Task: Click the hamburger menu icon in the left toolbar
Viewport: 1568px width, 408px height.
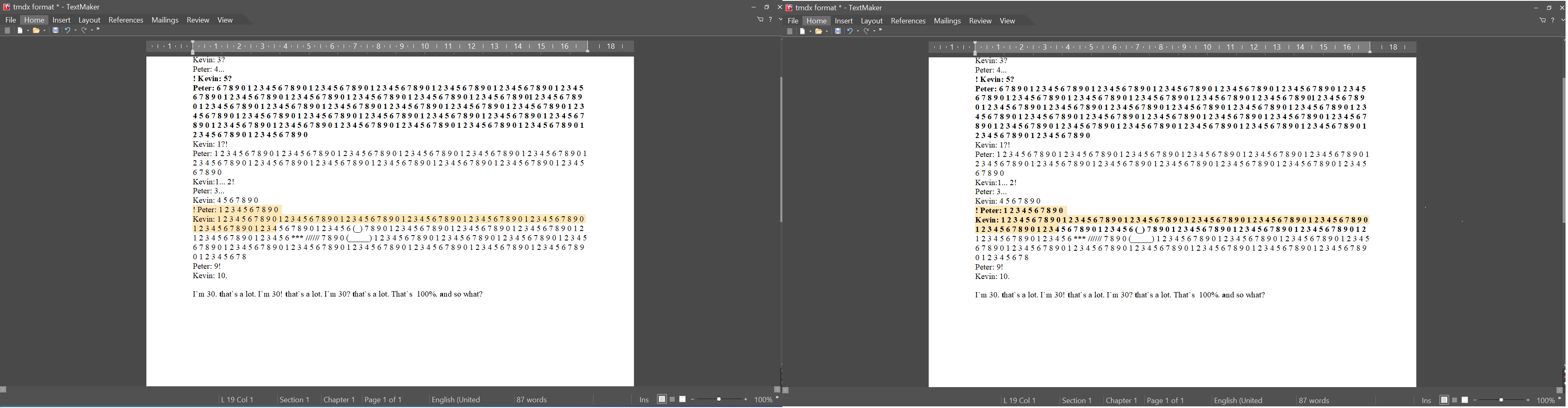Action: [x=7, y=30]
